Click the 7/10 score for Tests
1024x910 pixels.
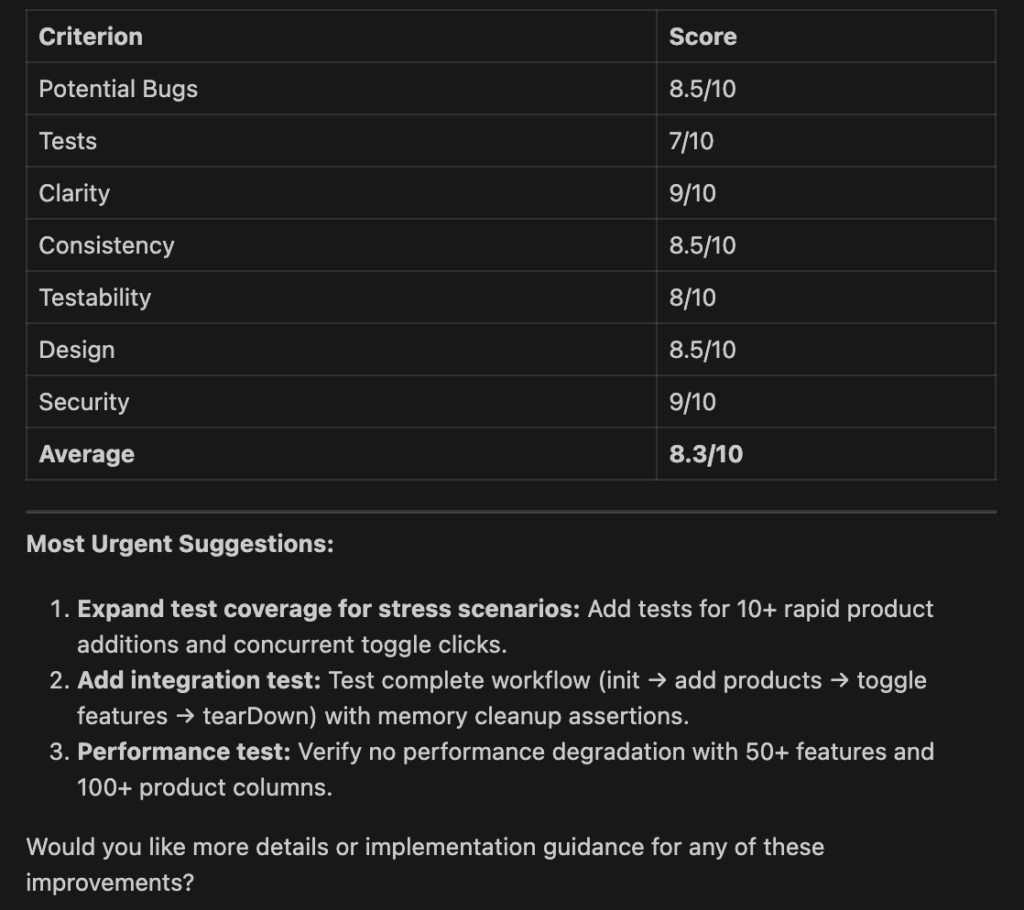691,141
